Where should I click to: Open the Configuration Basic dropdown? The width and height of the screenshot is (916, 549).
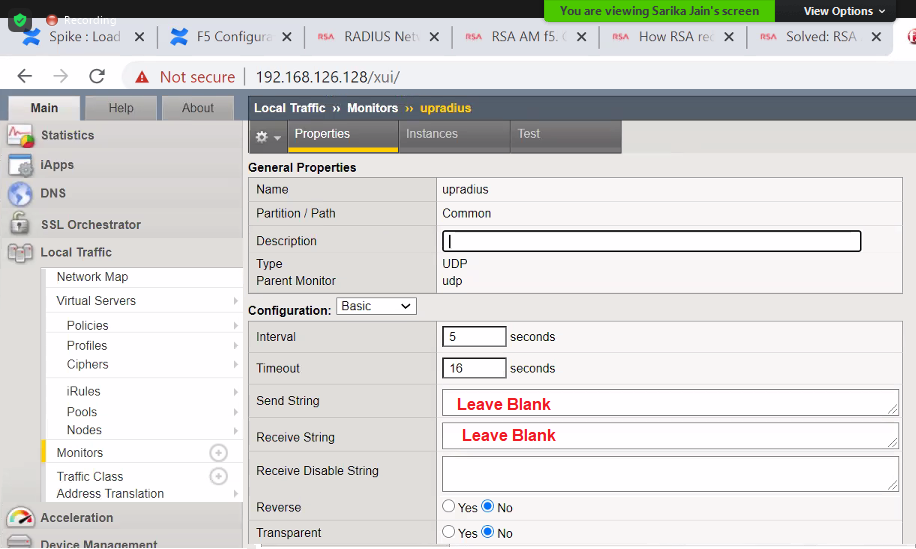[376, 306]
